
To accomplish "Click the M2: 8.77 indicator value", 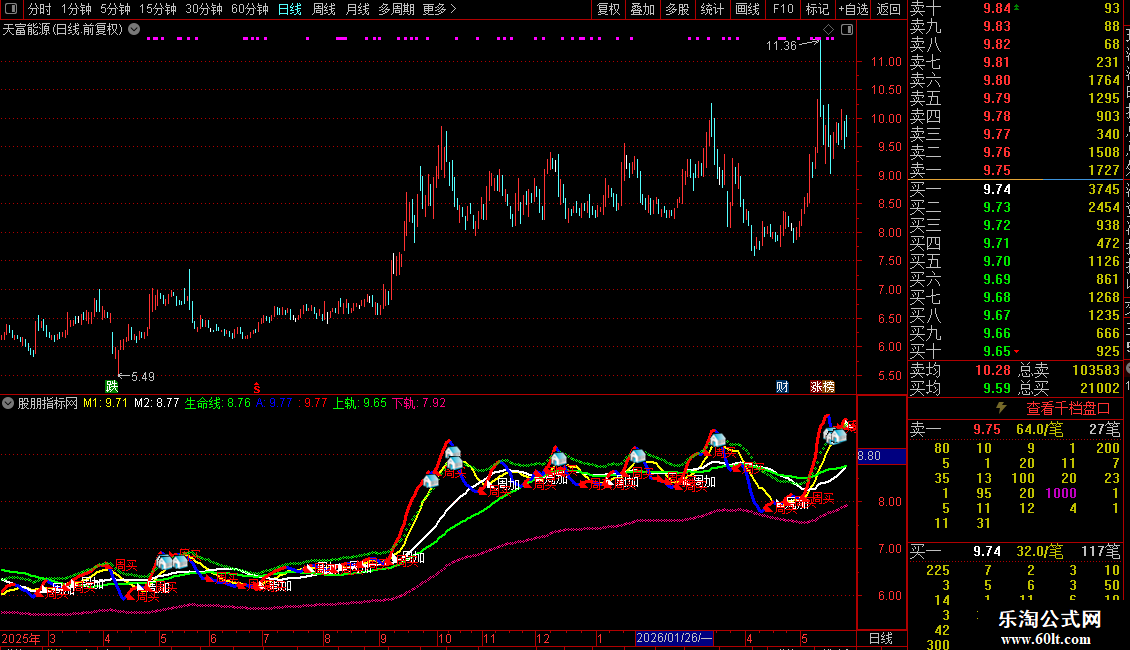I will coord(156,403).
